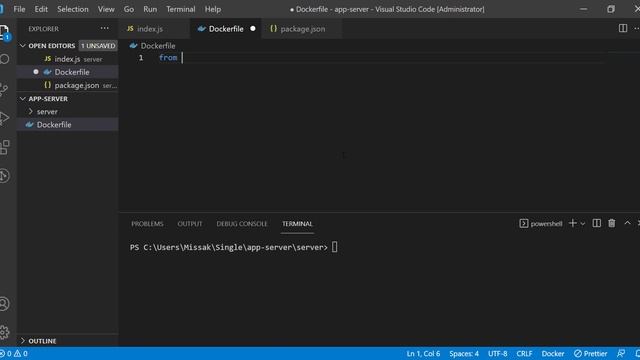Open the Selection menu
640x360 pixels.
tap(73, 9)
